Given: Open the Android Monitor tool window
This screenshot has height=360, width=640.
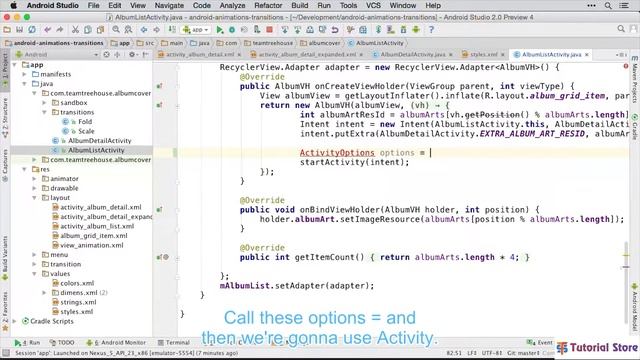Looking at the screenshot, I should click(116, 342).
